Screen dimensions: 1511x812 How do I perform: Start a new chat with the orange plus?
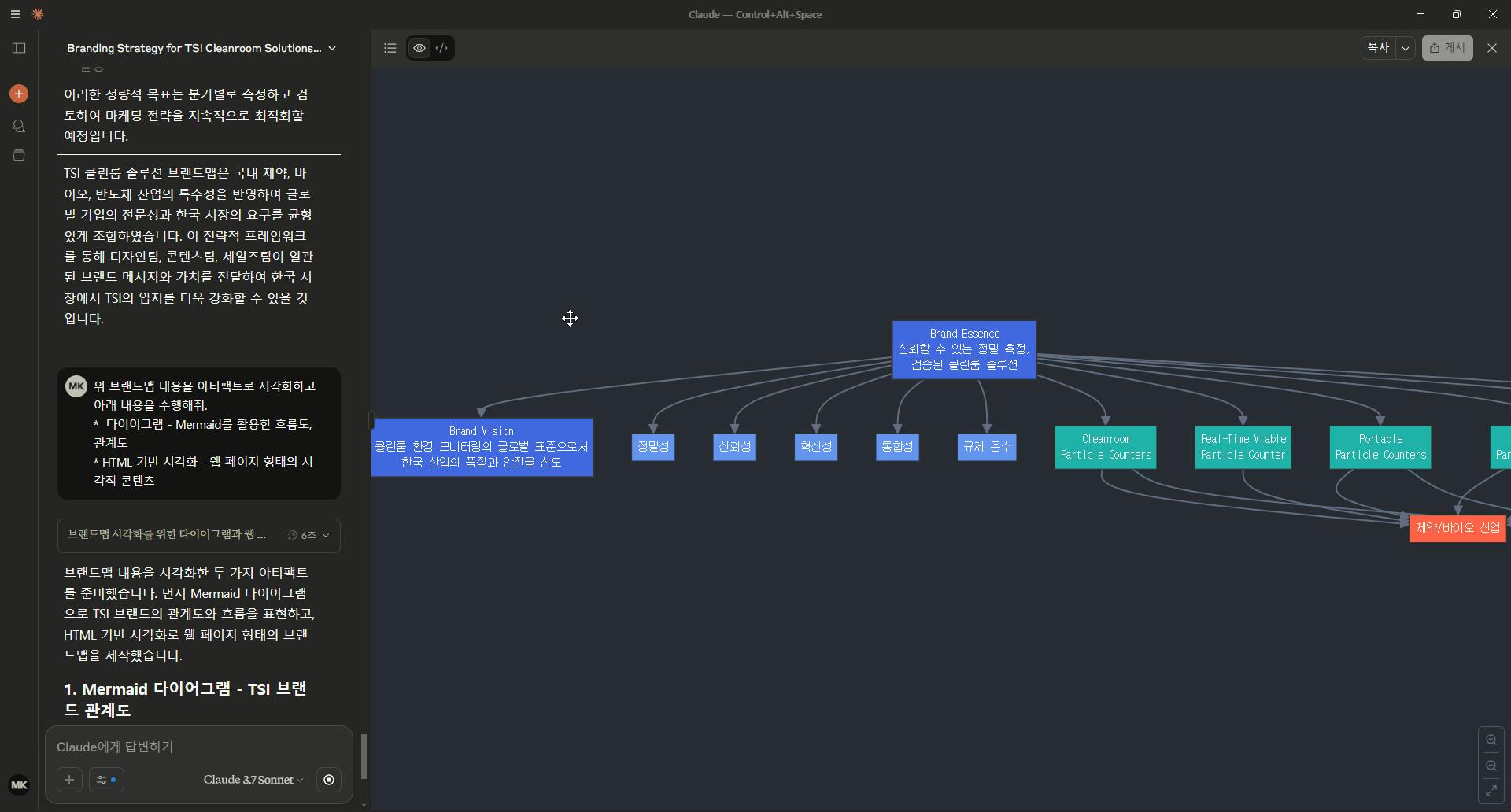[19, 94]
